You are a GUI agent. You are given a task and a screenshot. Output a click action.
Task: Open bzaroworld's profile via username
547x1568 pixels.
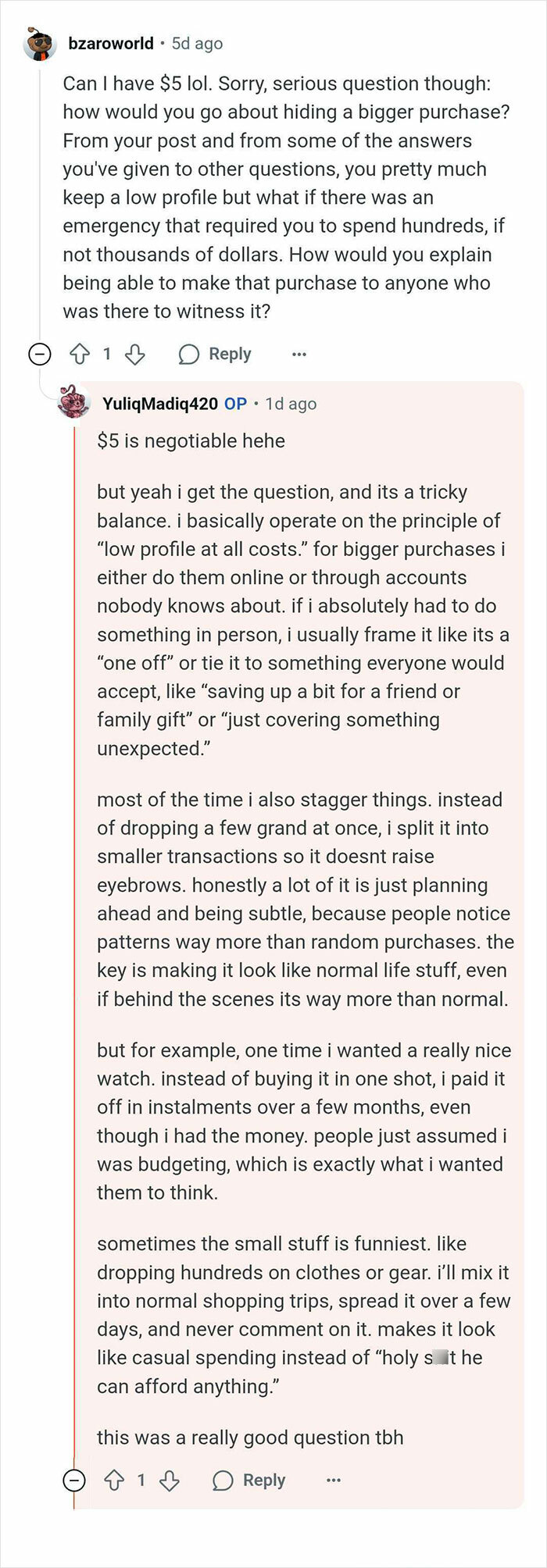coord(111,44)
